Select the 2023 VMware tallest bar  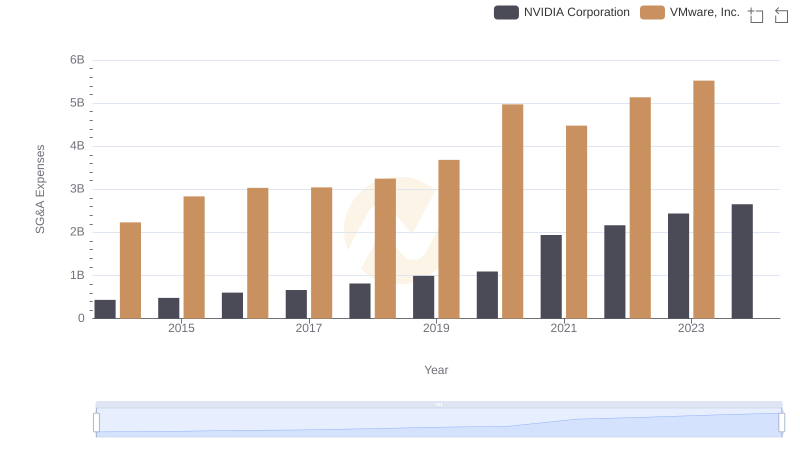pyautogui.click(x=704, y=199)
